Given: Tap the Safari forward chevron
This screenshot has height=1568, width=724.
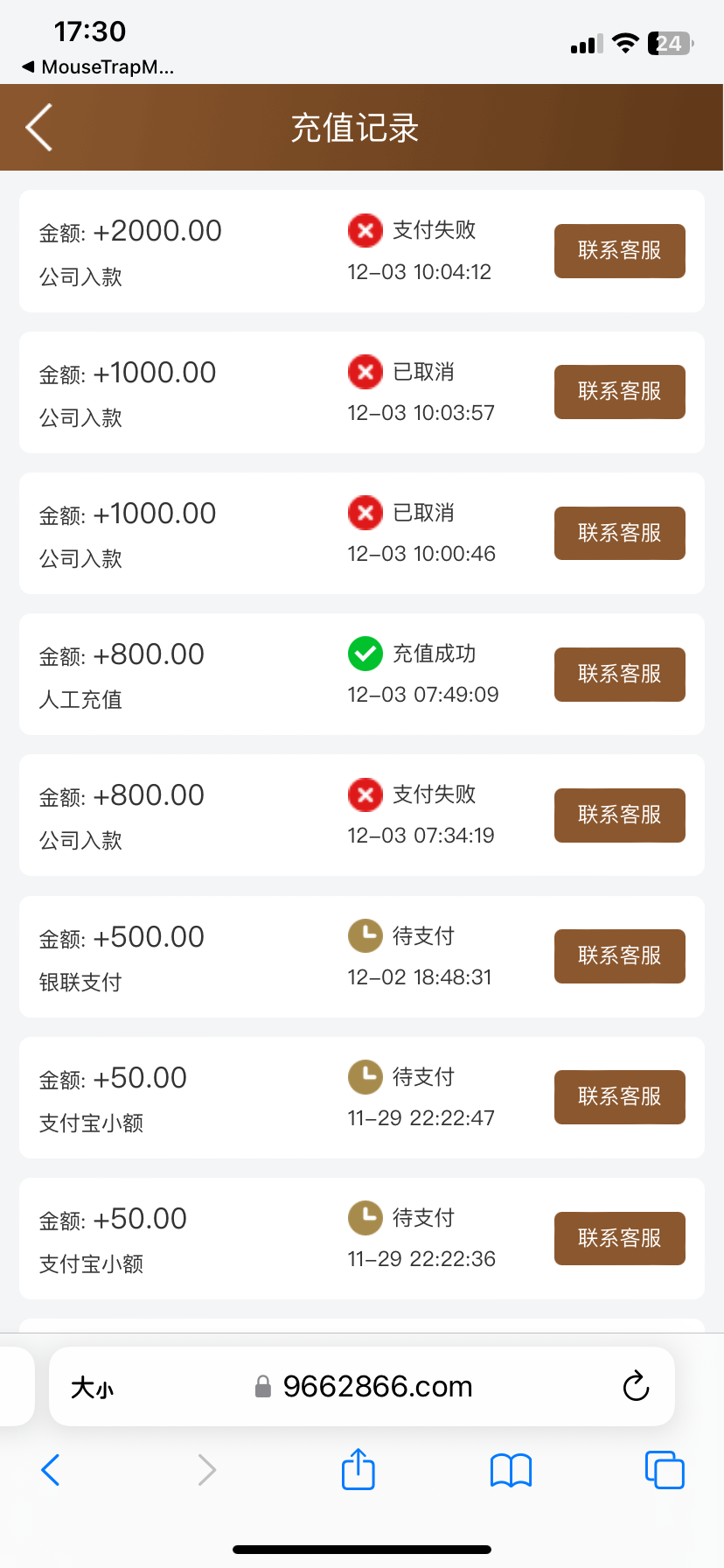Looking at the screenshot, I should click(206, 1470).
